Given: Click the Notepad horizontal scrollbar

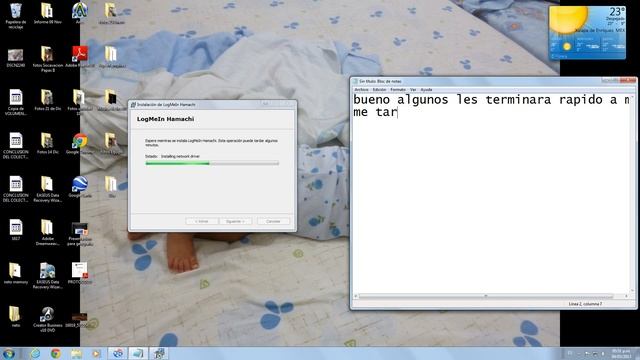Looking at the screenshot, I should click(492, 296).
